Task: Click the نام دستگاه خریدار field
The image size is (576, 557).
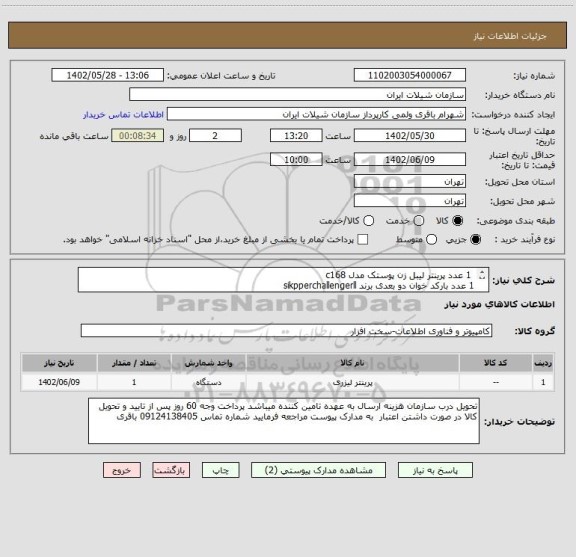Action: [298, 95]
